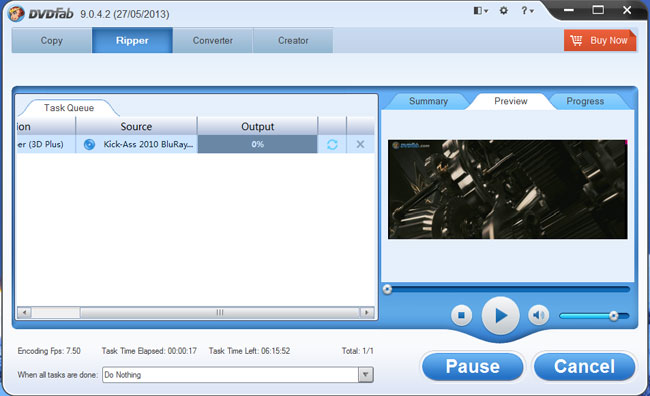
Task: Close the DVDFab window
Action: [x=627, y=10]
